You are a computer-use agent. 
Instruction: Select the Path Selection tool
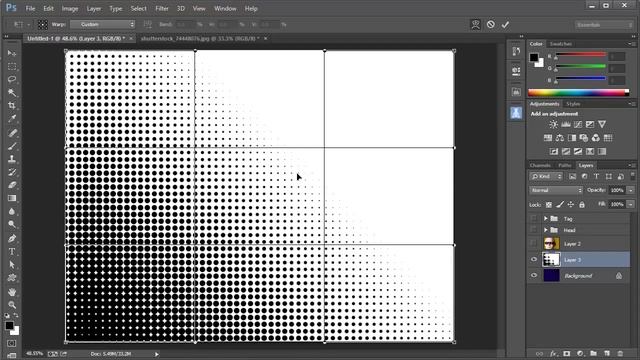point(12,265)
